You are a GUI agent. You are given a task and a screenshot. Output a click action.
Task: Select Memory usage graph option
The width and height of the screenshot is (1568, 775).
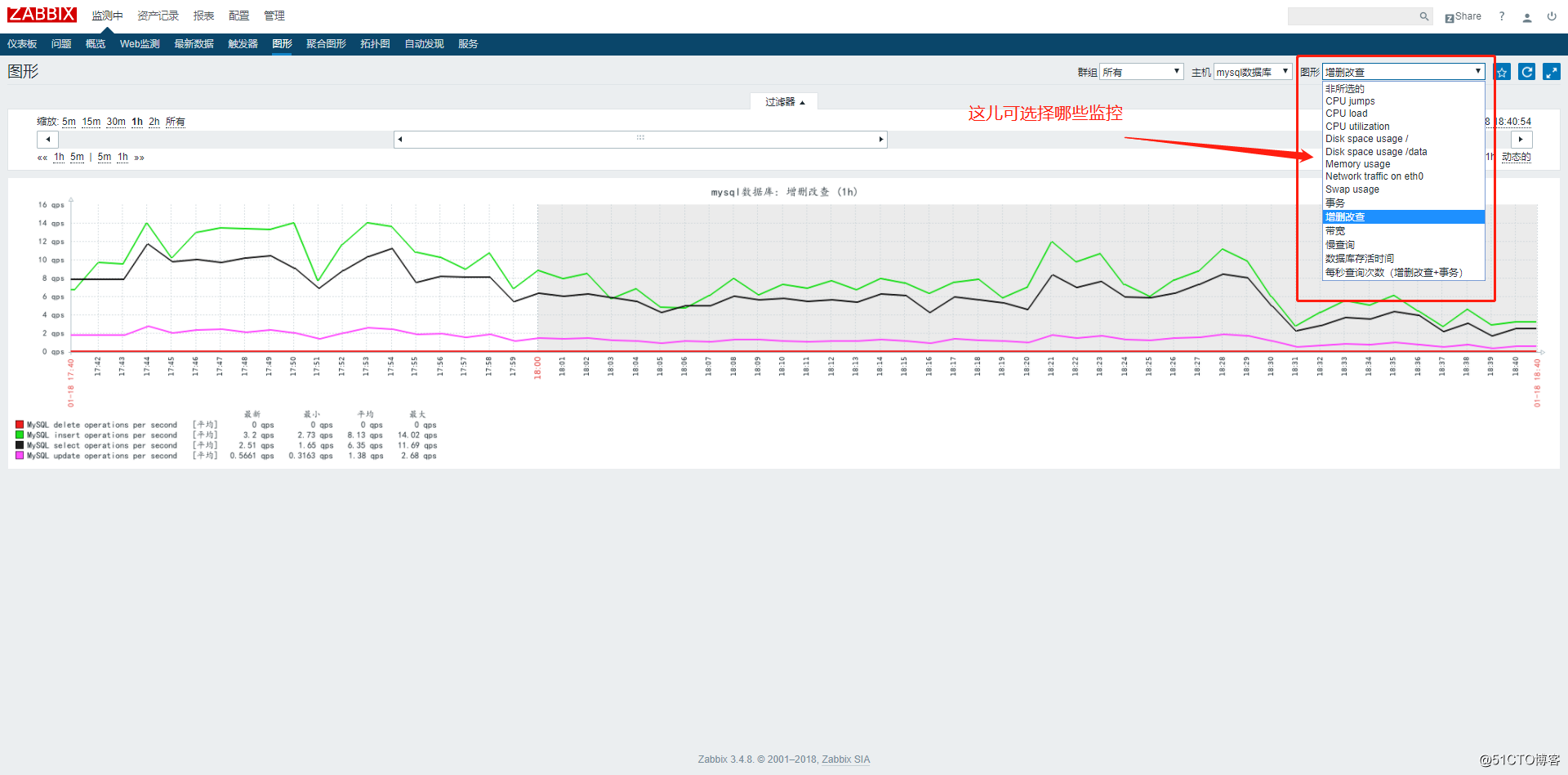[x=1403, y=164]
